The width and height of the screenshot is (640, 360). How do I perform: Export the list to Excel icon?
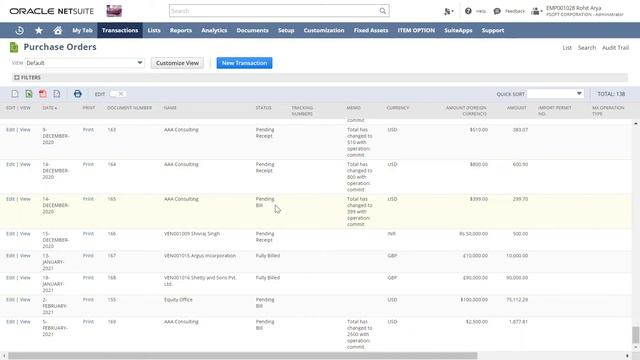(x=29, y=94)
